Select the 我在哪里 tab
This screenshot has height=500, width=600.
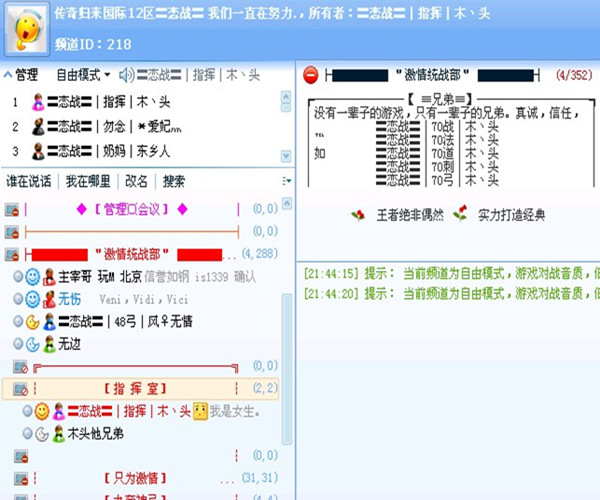pos(89,182)
